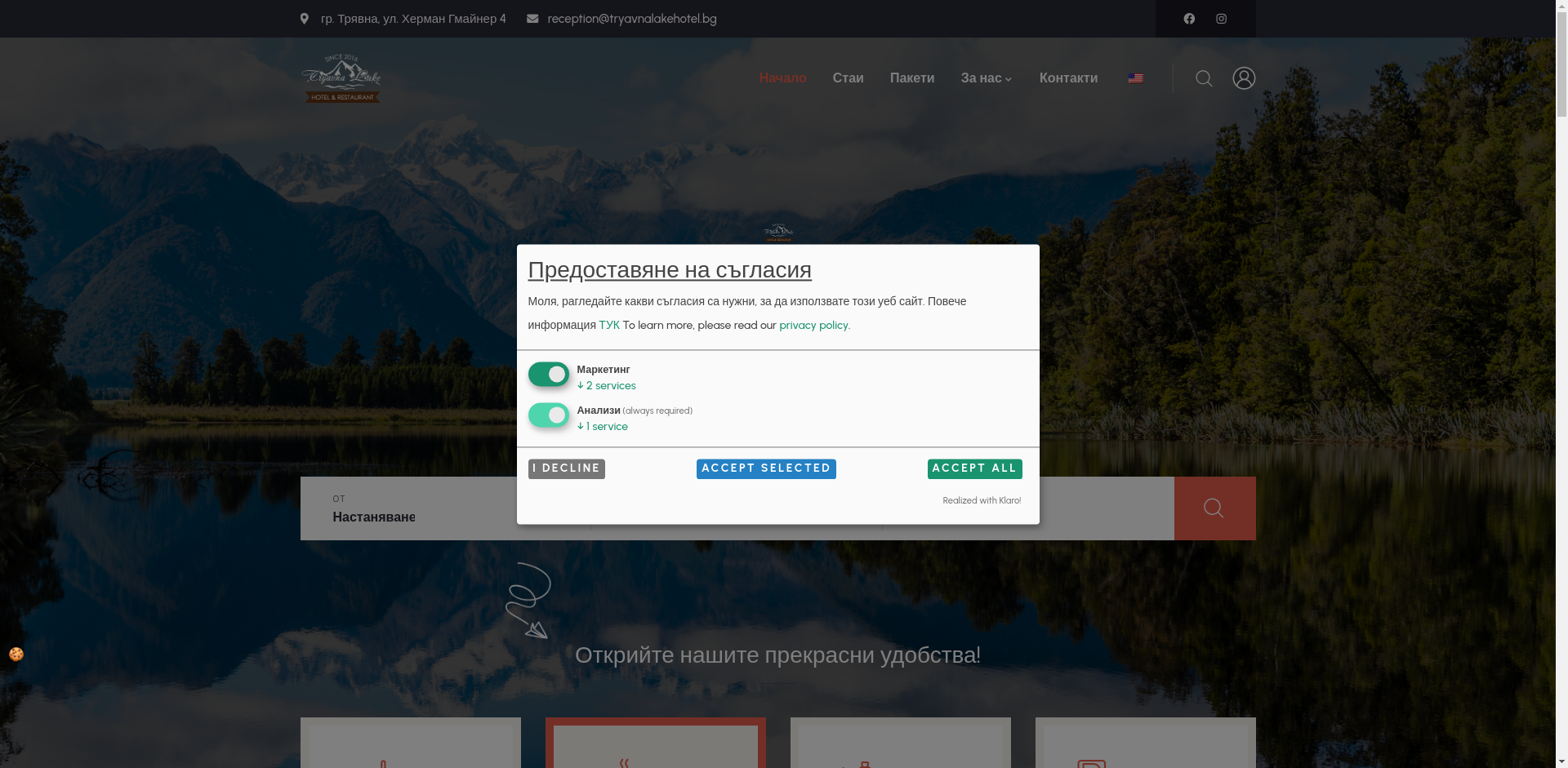Viewport: 1568px width, 768px height.
Task: Open the user account icon
Action: 1244,78
